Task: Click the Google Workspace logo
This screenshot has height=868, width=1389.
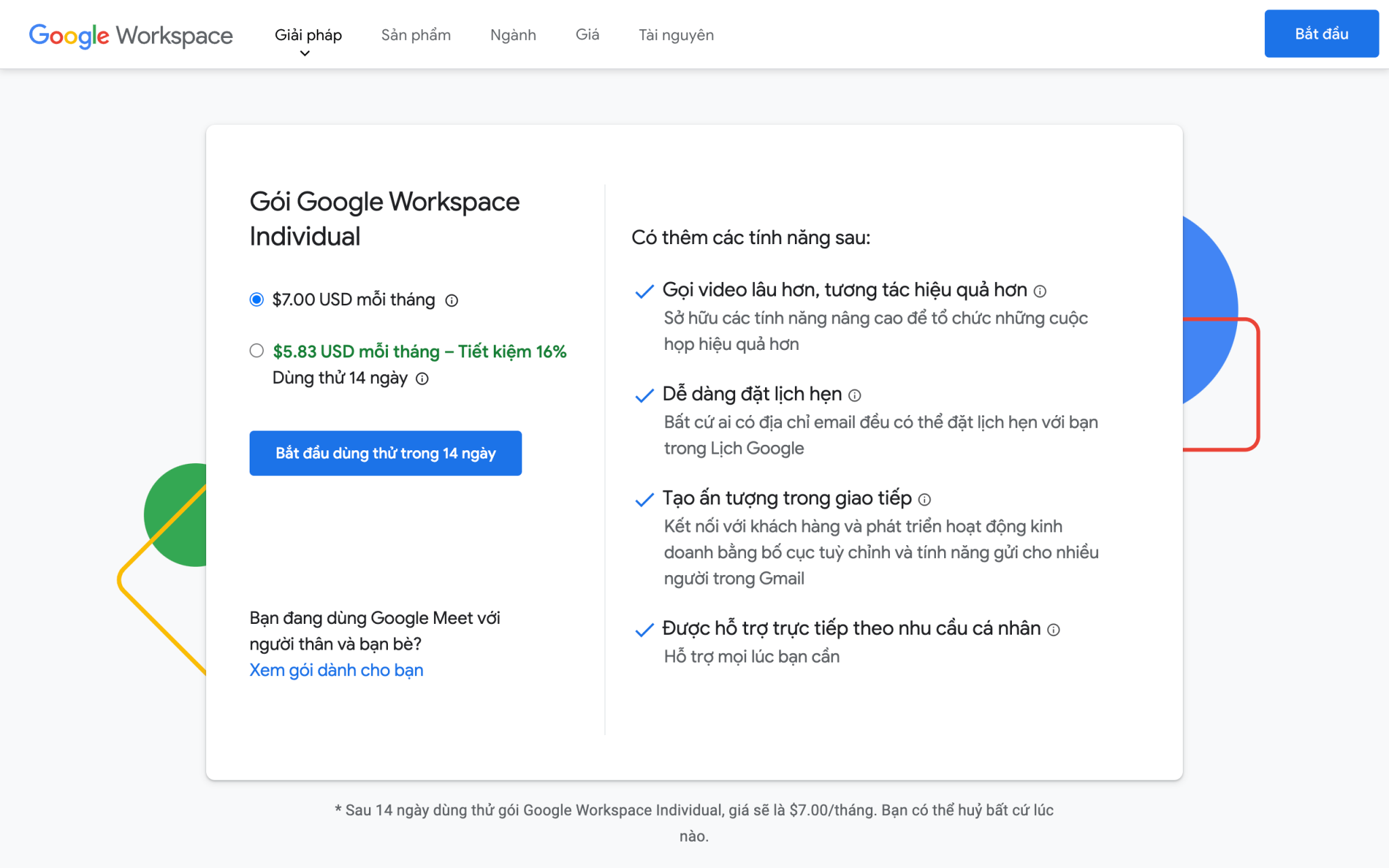Action: (x=130, y=35)
